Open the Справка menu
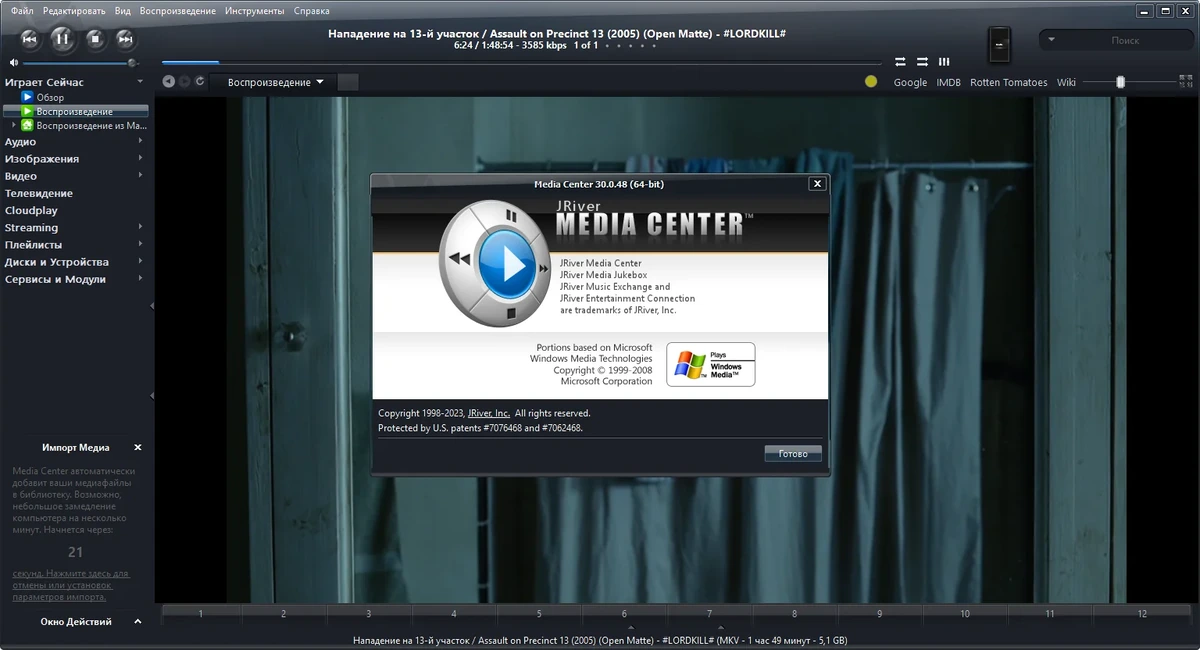 pos(312,11)
